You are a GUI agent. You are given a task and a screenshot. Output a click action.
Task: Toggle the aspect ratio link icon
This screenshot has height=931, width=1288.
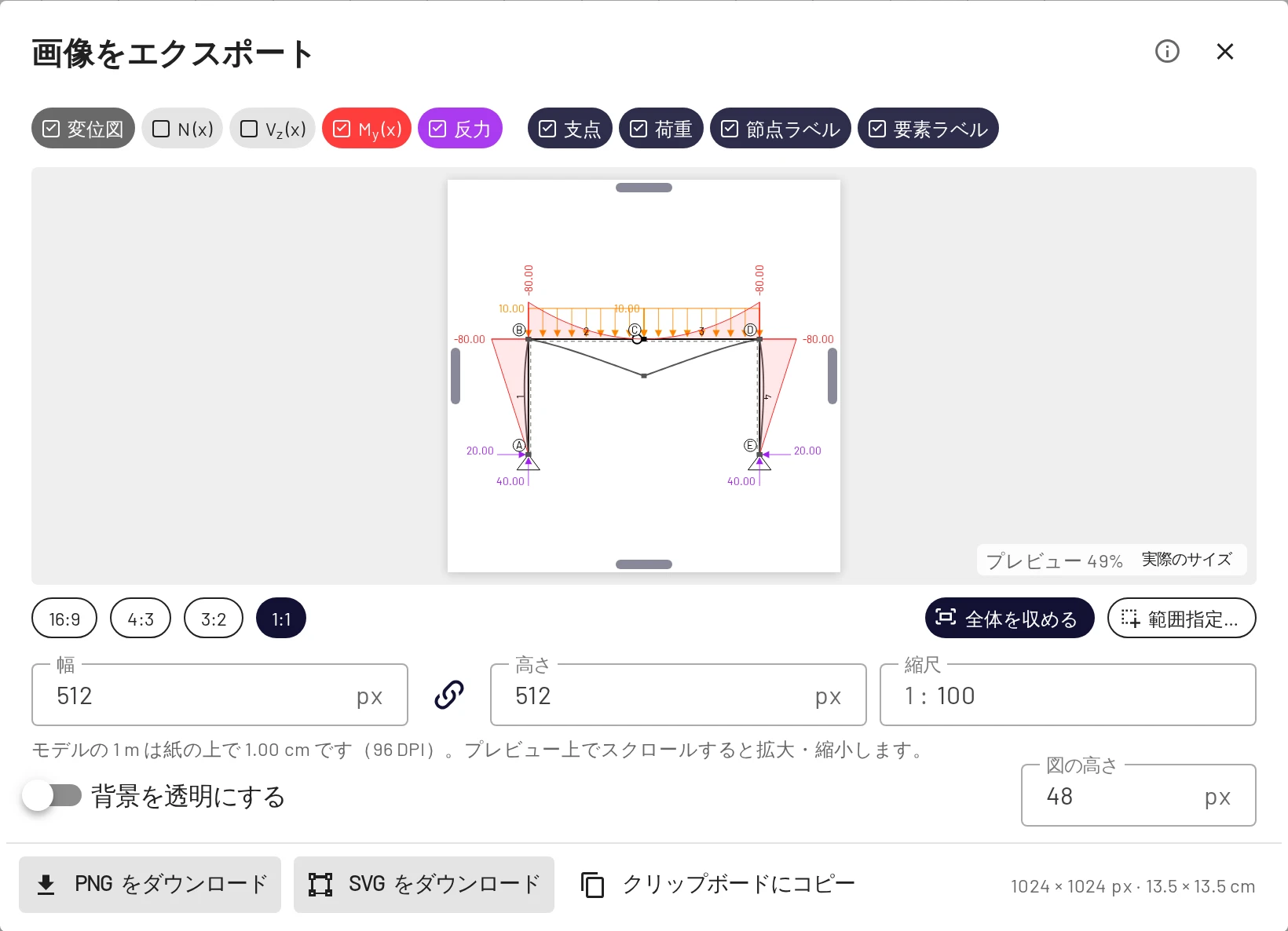[449, 695]
